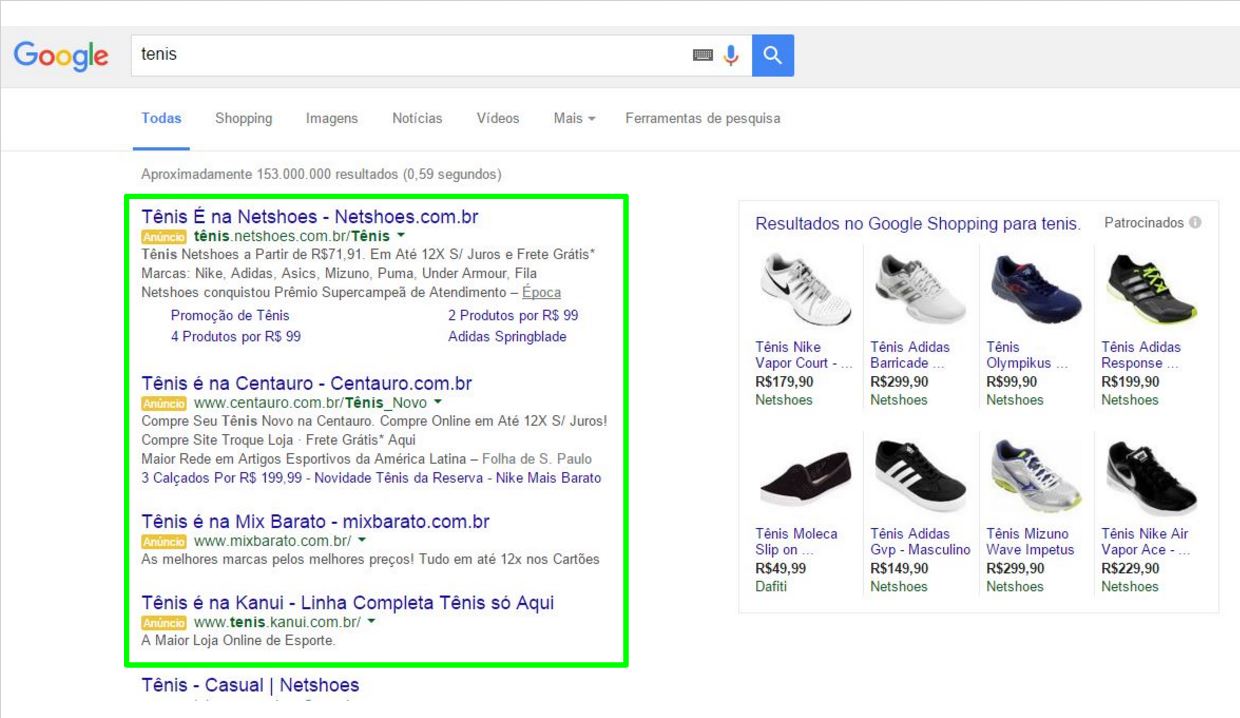This screenshot has width=1240, height=718.
Task: Expand dropdown arrow beside www.centauro.com.br URL
Action: pos(438,403)
